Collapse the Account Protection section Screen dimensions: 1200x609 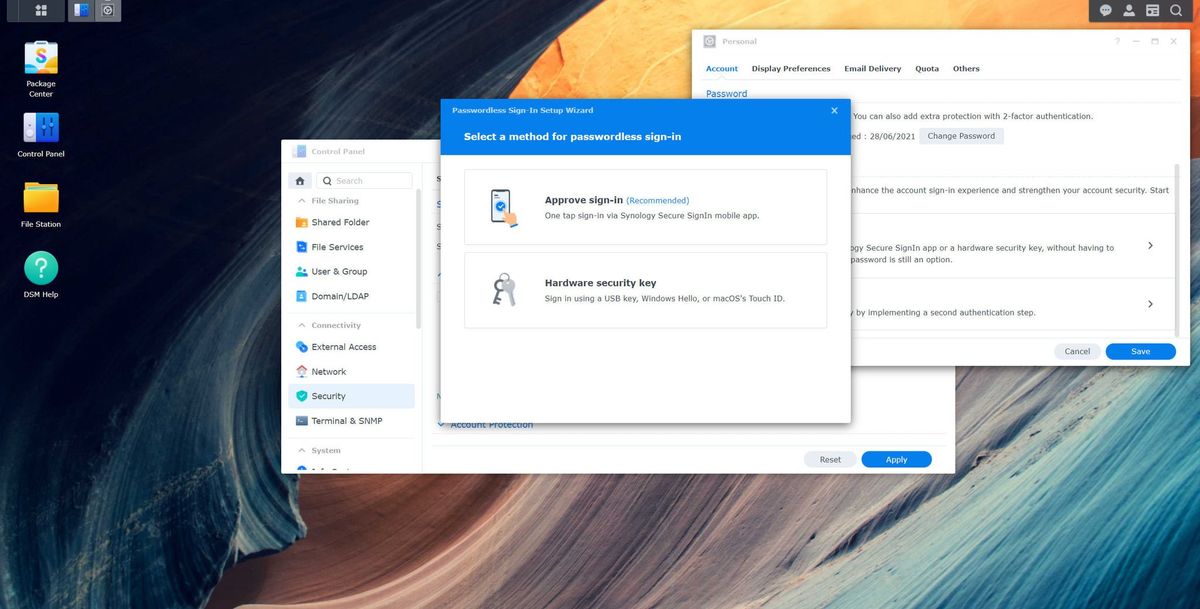coord(489,423)
